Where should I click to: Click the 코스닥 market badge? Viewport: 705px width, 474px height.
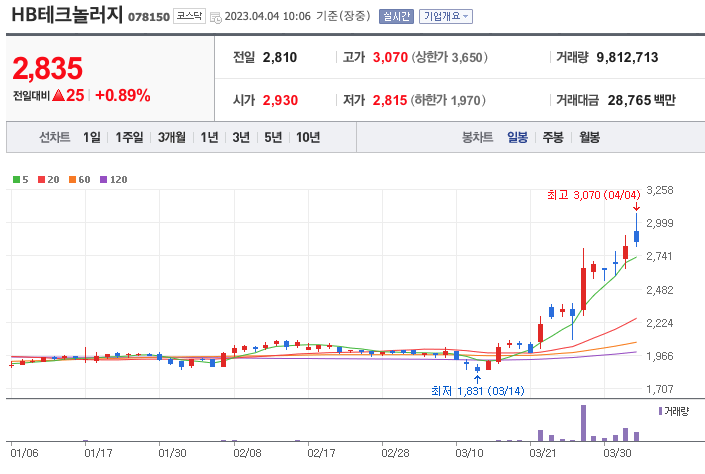pos(189,16)
